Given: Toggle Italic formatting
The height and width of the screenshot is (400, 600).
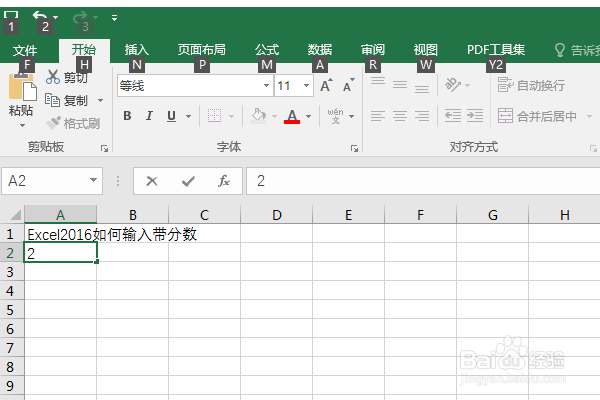Looking at the screenshot, I should click(x=149, y=116).
